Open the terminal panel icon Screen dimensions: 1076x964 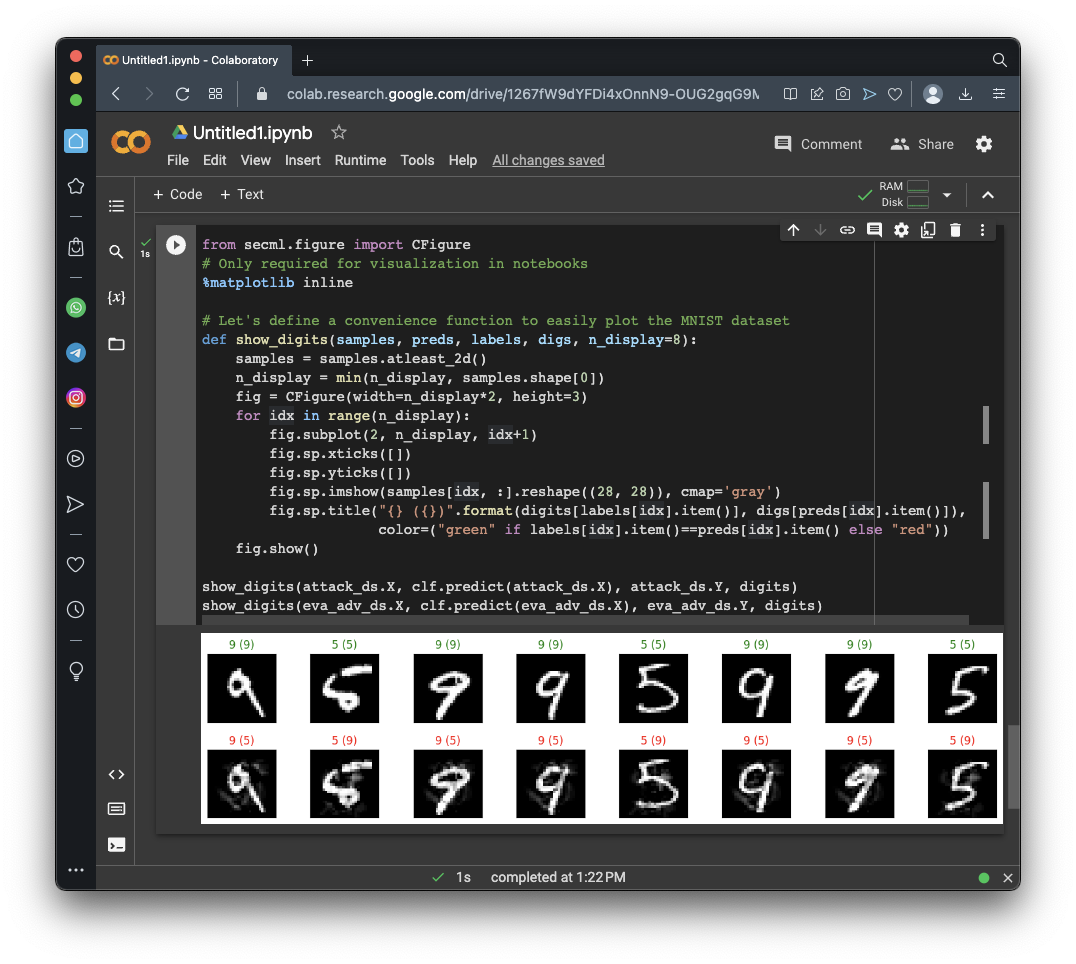[x=116, y=844]
